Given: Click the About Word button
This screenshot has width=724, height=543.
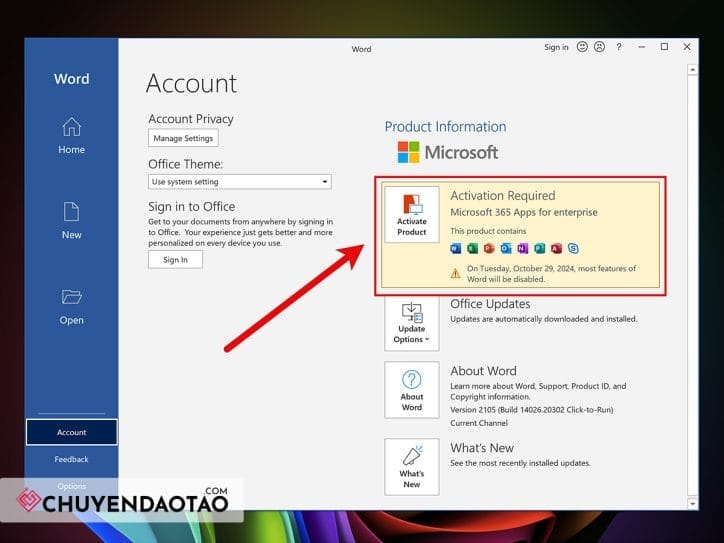Looking at the screenshot, I should pos(411,390).
